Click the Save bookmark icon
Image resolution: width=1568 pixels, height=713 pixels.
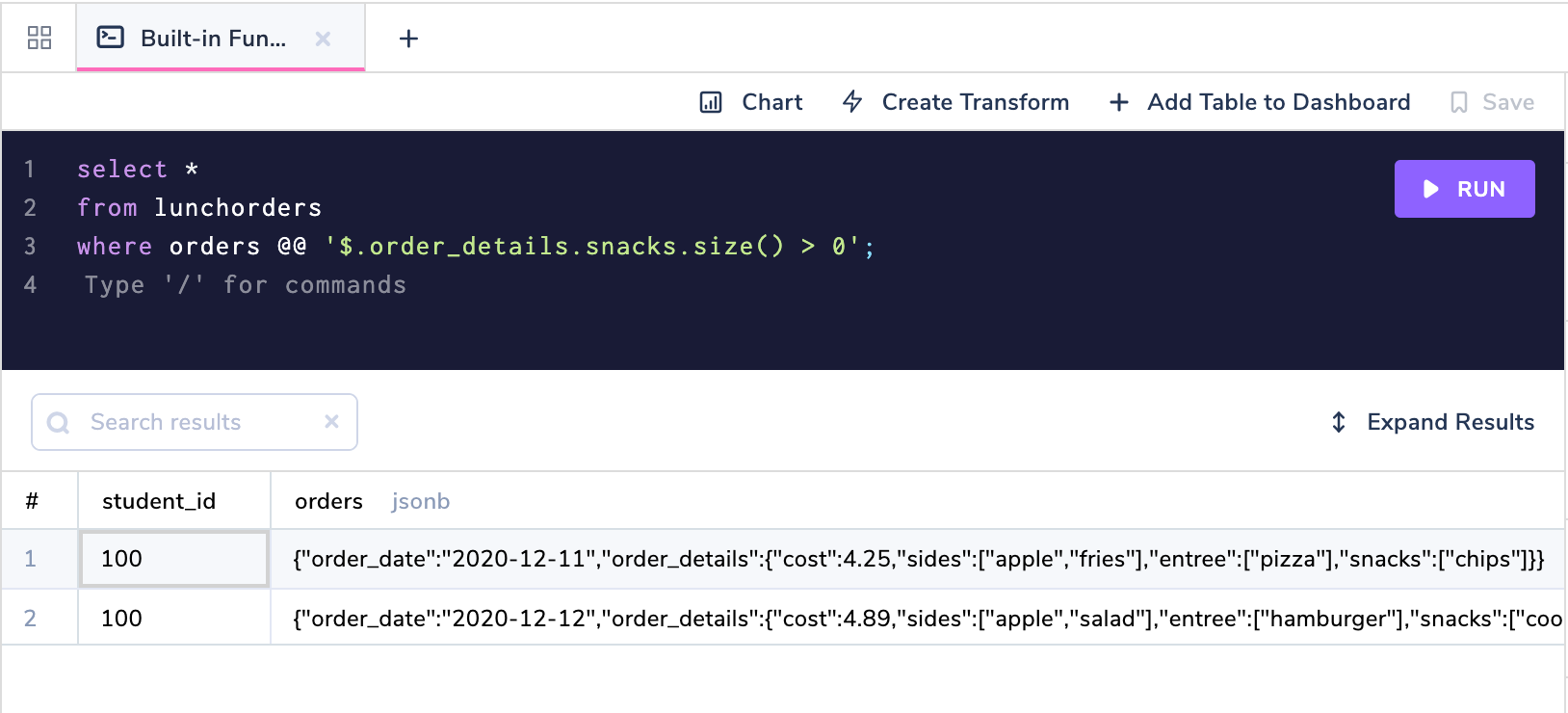click(1459, 102)
